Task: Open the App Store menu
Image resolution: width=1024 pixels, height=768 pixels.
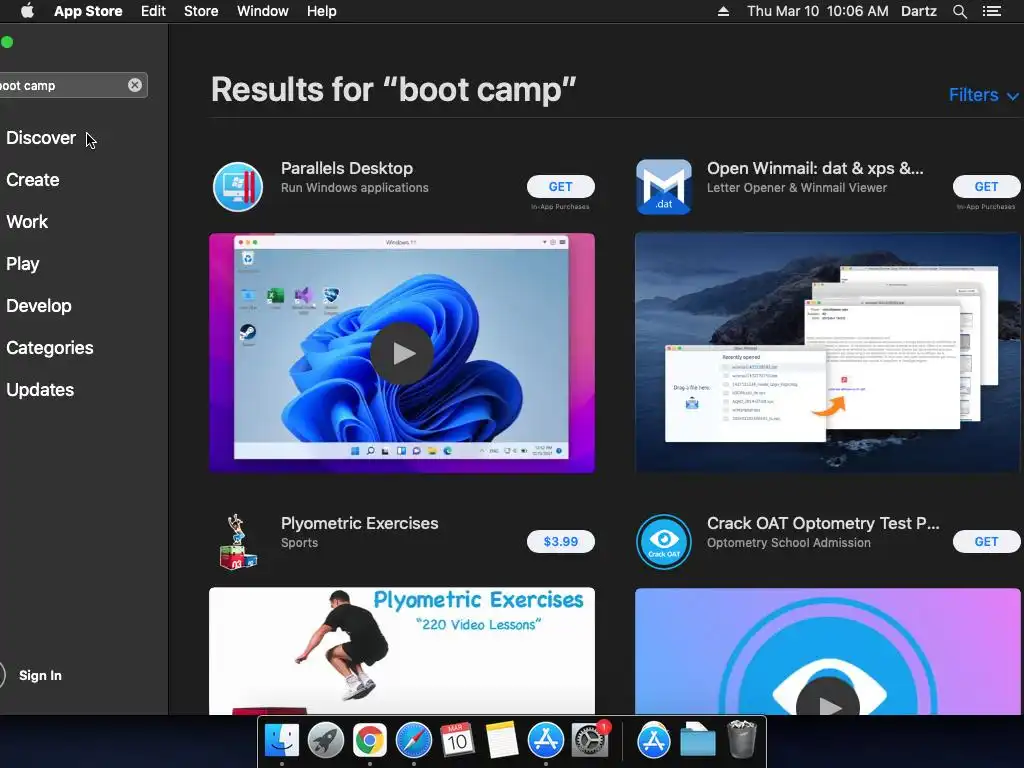Action: (88, 11)
